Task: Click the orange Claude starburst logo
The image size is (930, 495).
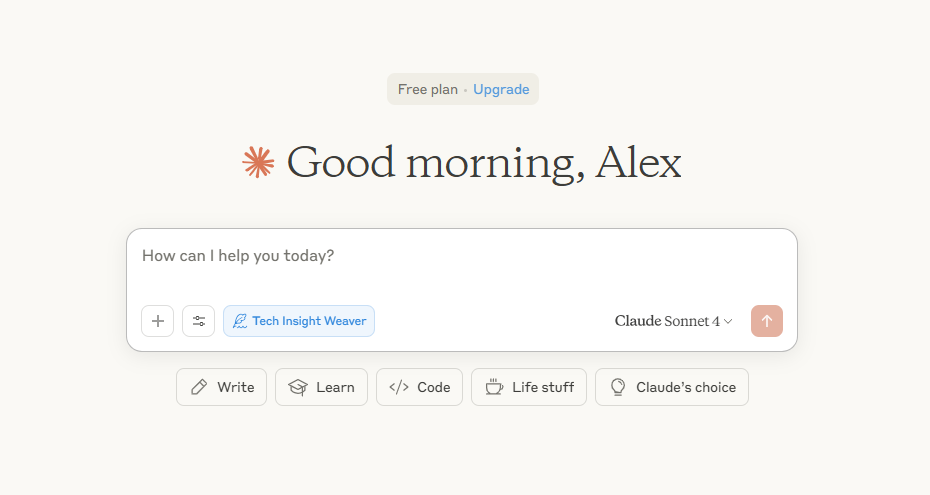Action: [x=258, y=163]
